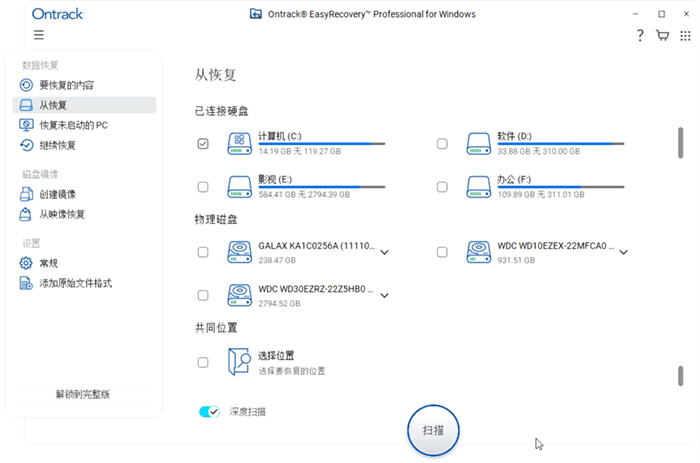Select the 从恢复 menu item
Screen dimensions: 700x463
click(84, 105)
